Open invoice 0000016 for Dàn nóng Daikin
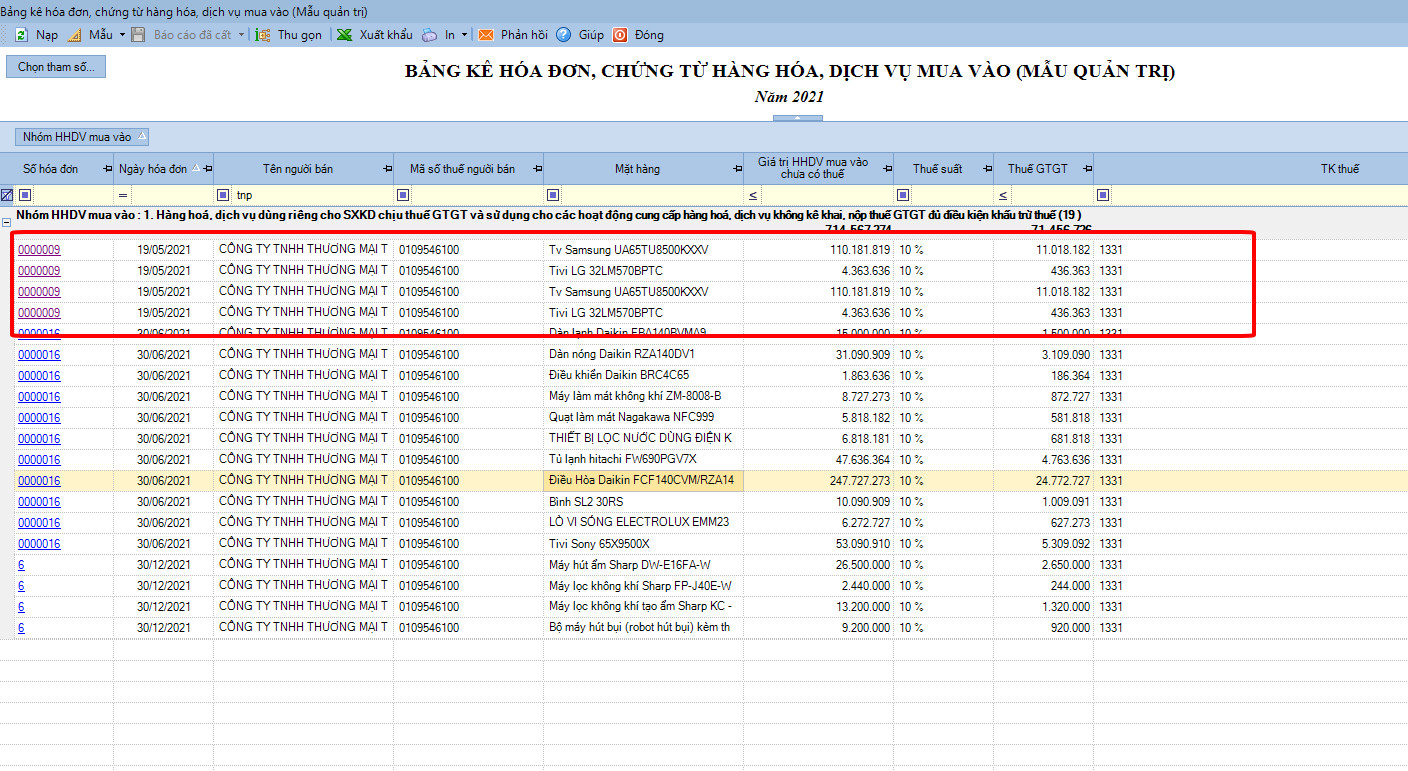 tap(39, 355)
